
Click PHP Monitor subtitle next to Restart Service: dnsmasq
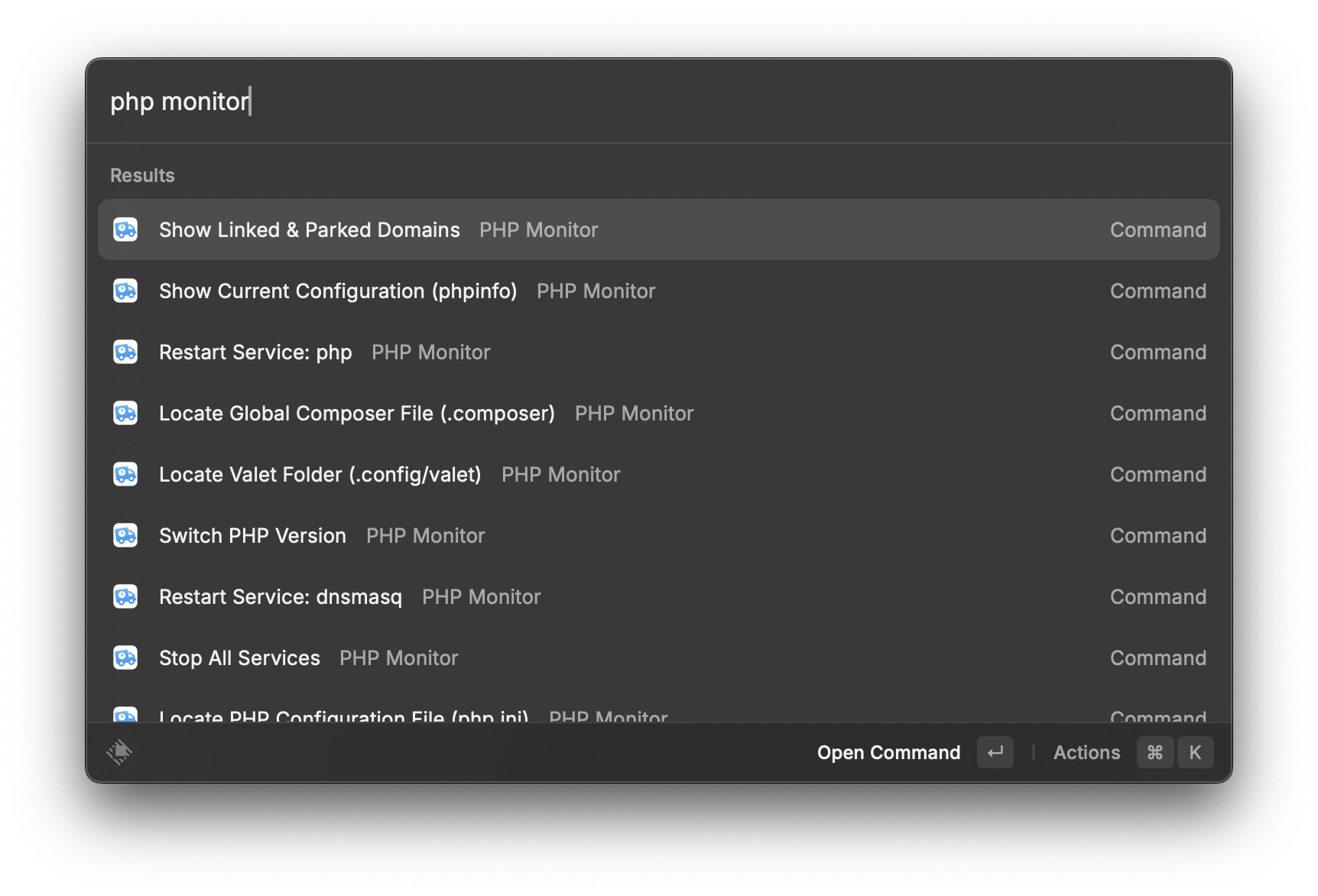click(x=482, y=596)
